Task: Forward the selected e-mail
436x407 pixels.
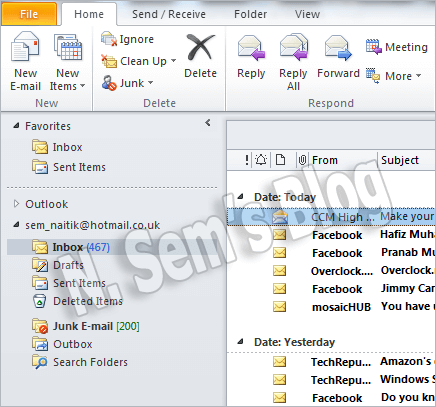Action: coord(338,56)
